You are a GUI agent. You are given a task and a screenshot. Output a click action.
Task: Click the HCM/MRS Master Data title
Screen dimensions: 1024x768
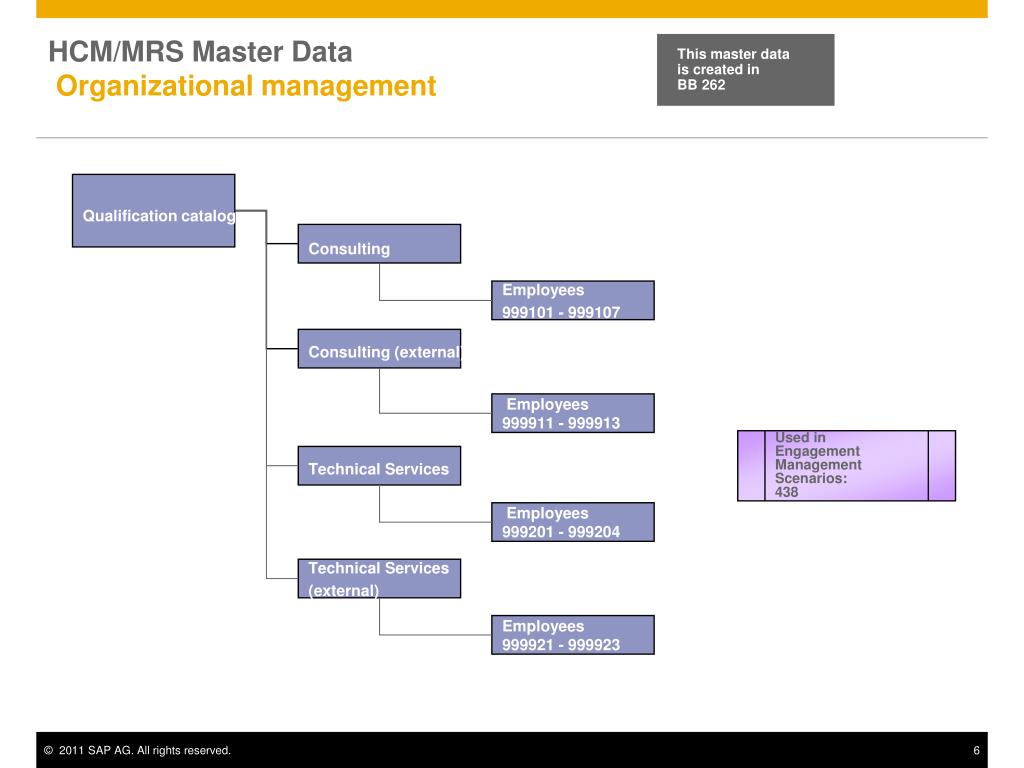200,52
